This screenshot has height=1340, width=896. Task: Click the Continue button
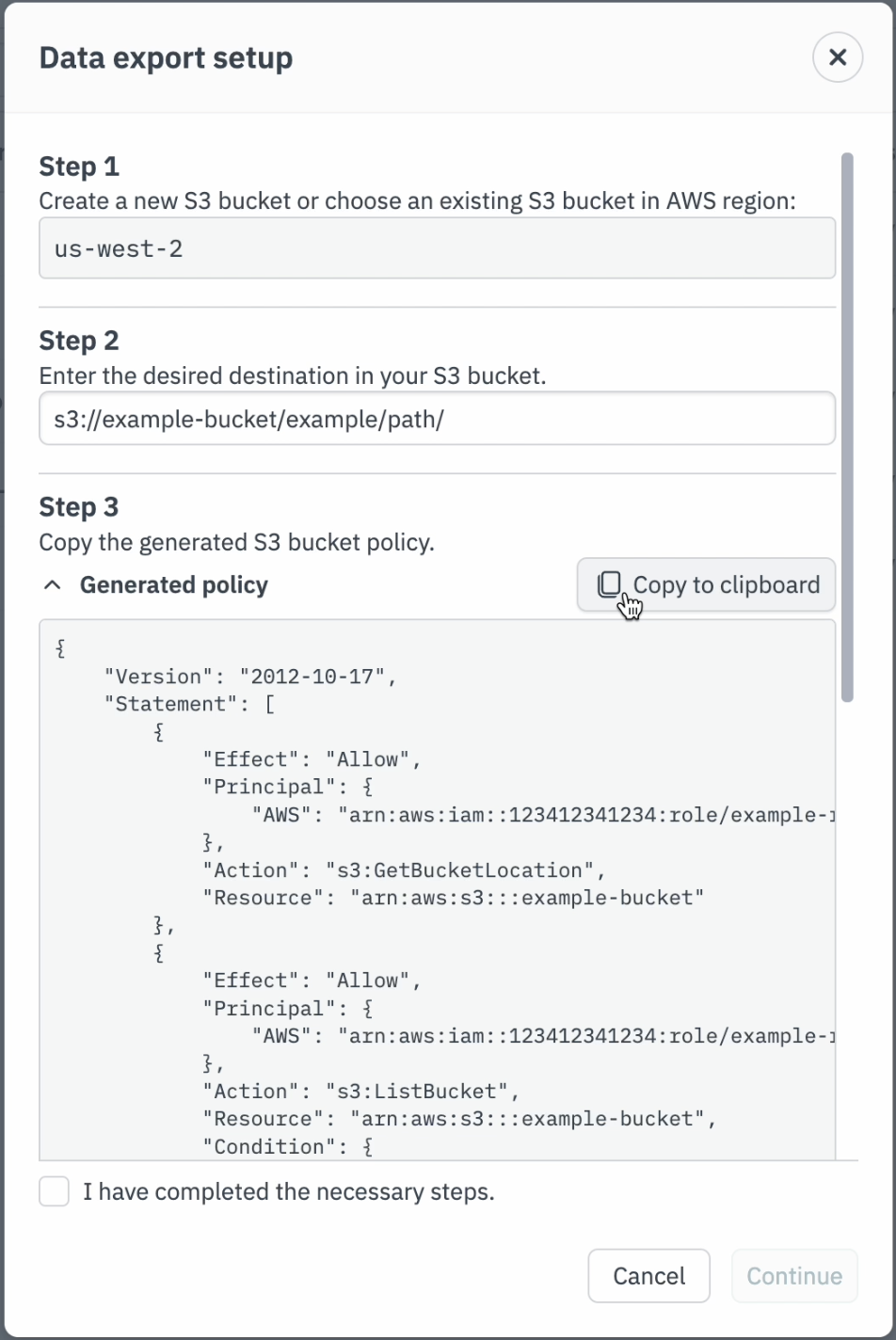click(x=794, y=1276)
